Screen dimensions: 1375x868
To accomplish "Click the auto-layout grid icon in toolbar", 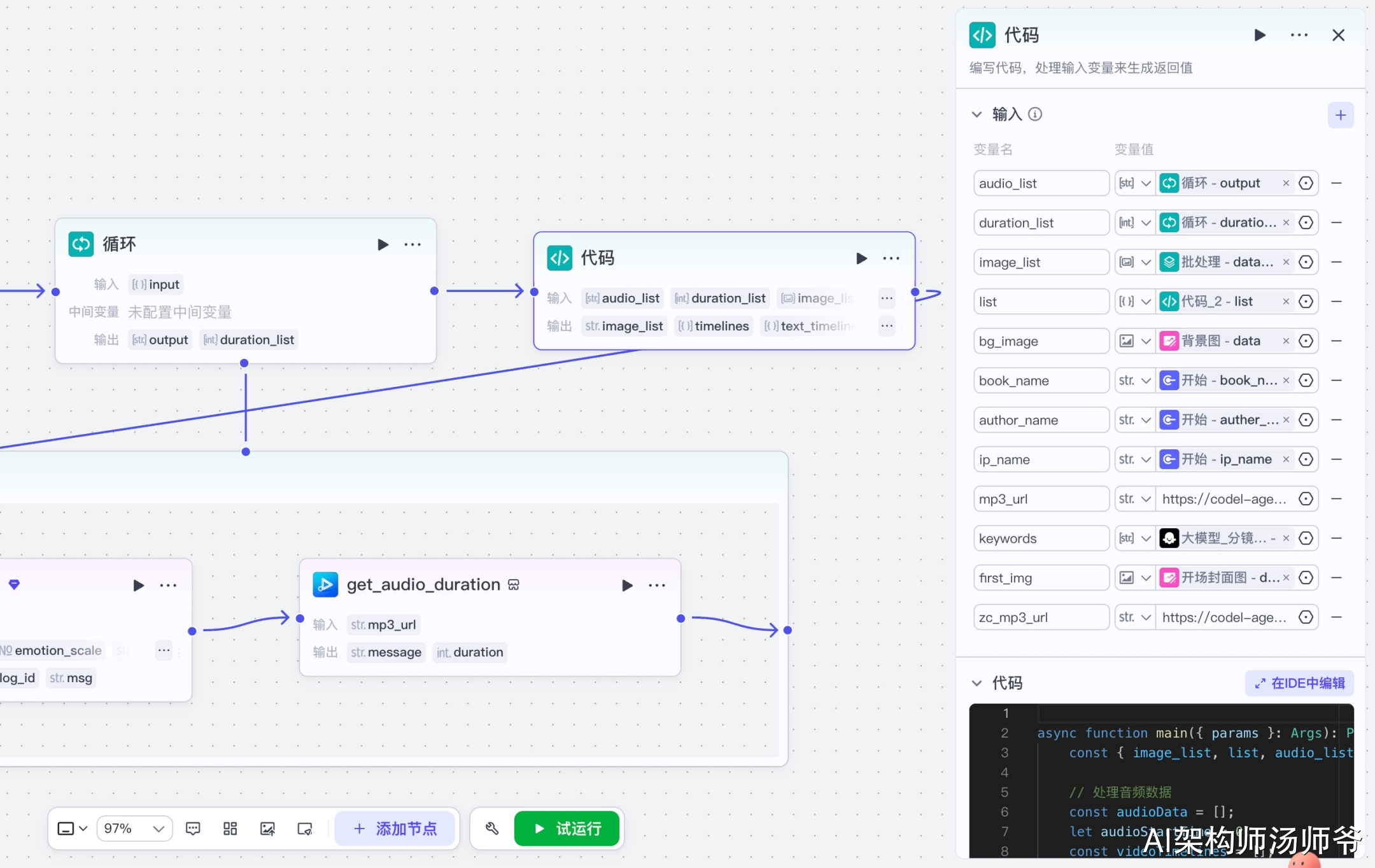I will 230,829.
